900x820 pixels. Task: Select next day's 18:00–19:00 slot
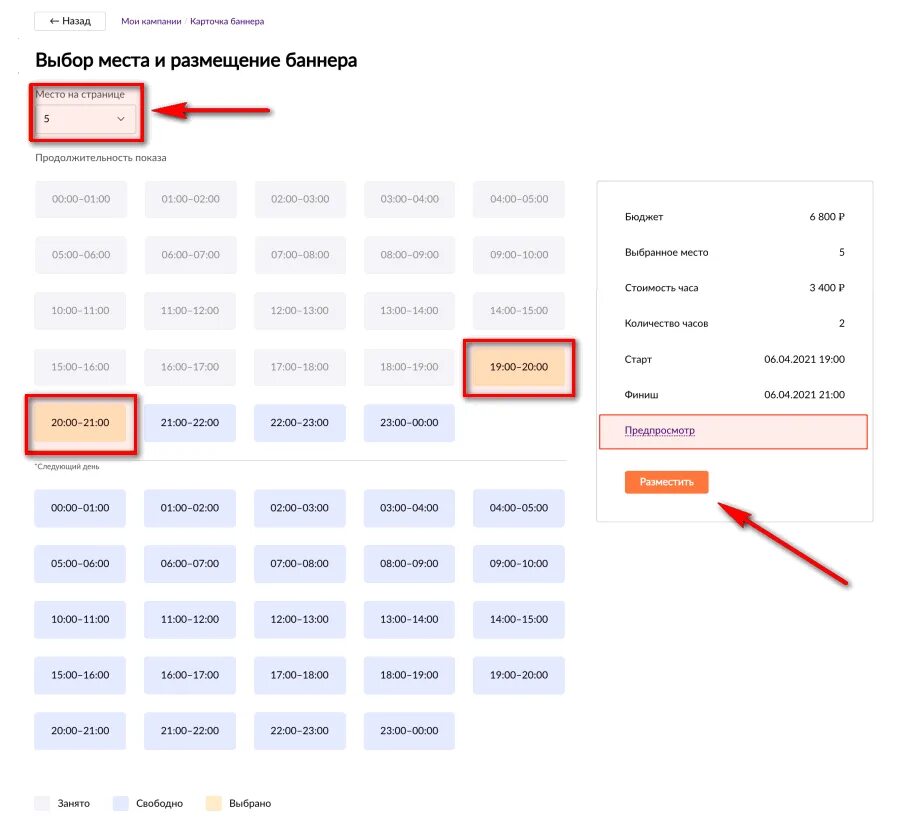pos(409,675)
